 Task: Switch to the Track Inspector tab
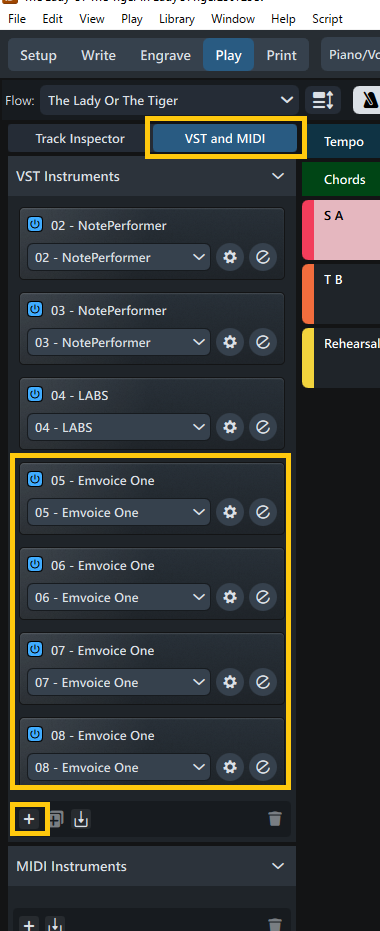(80, 139)
